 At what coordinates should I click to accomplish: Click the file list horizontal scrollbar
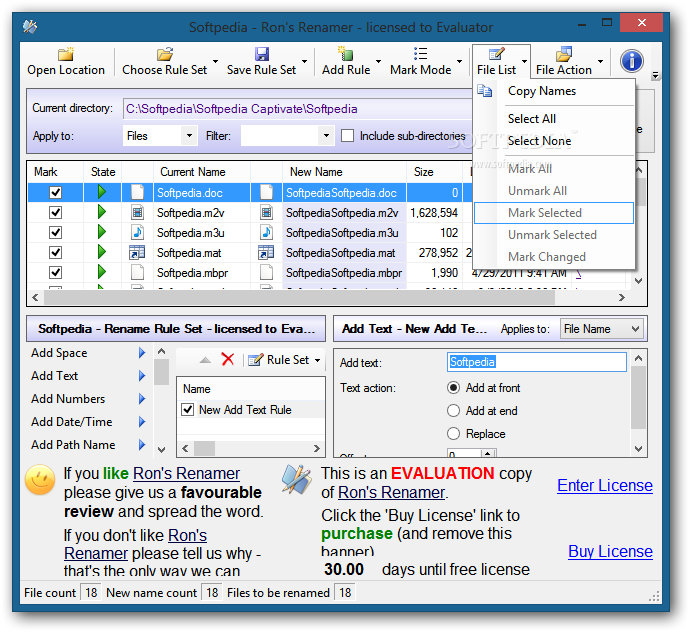point(299,297)
